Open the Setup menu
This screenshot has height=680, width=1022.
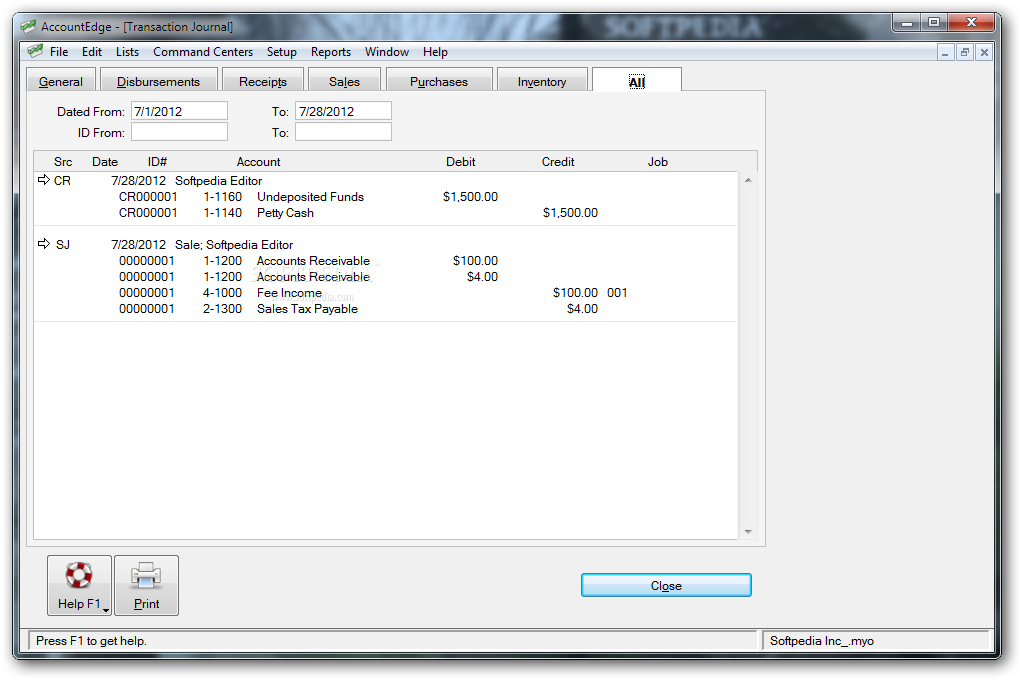[282, 52]
